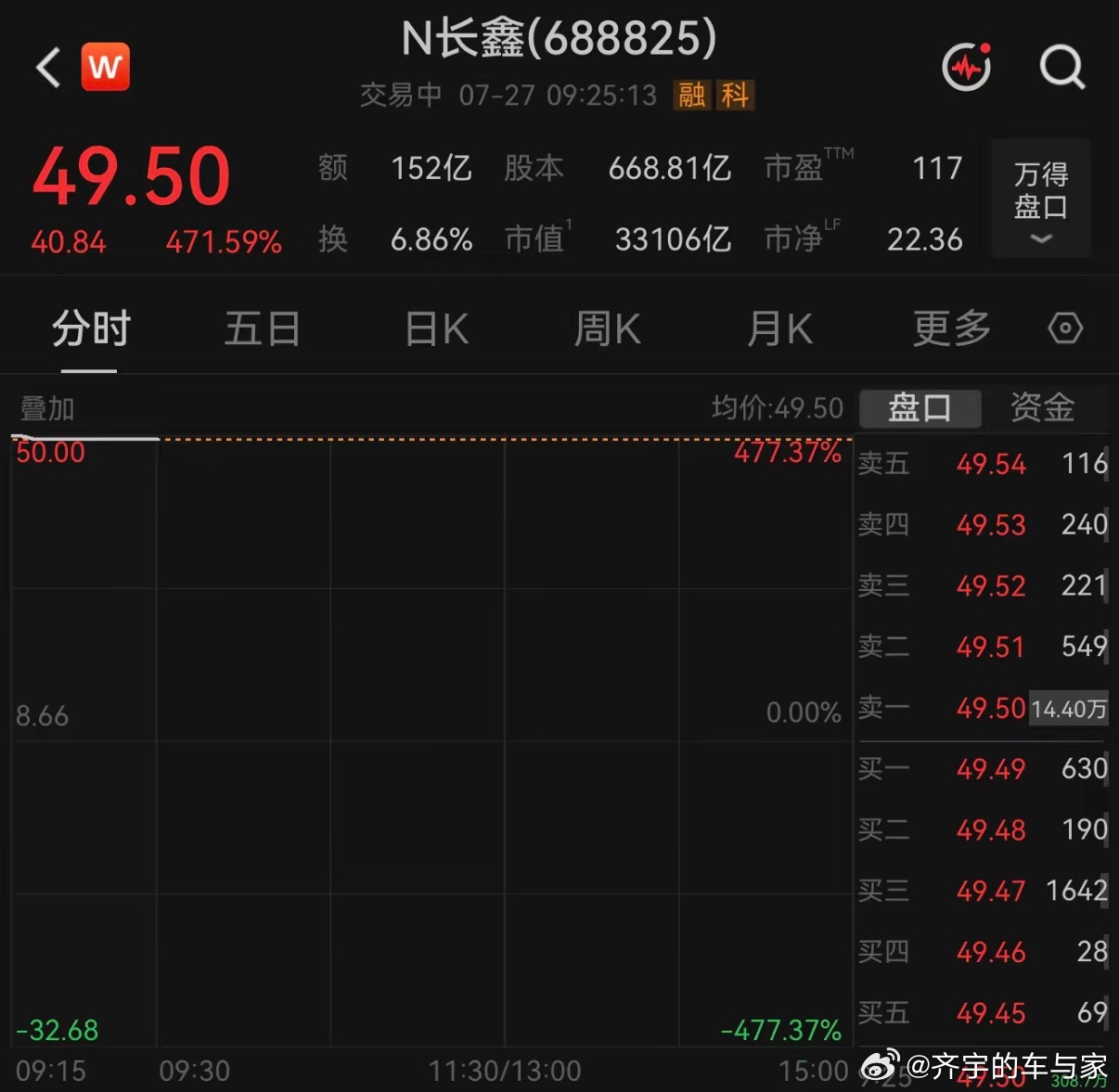Tap the red Wind W logo

105,67
